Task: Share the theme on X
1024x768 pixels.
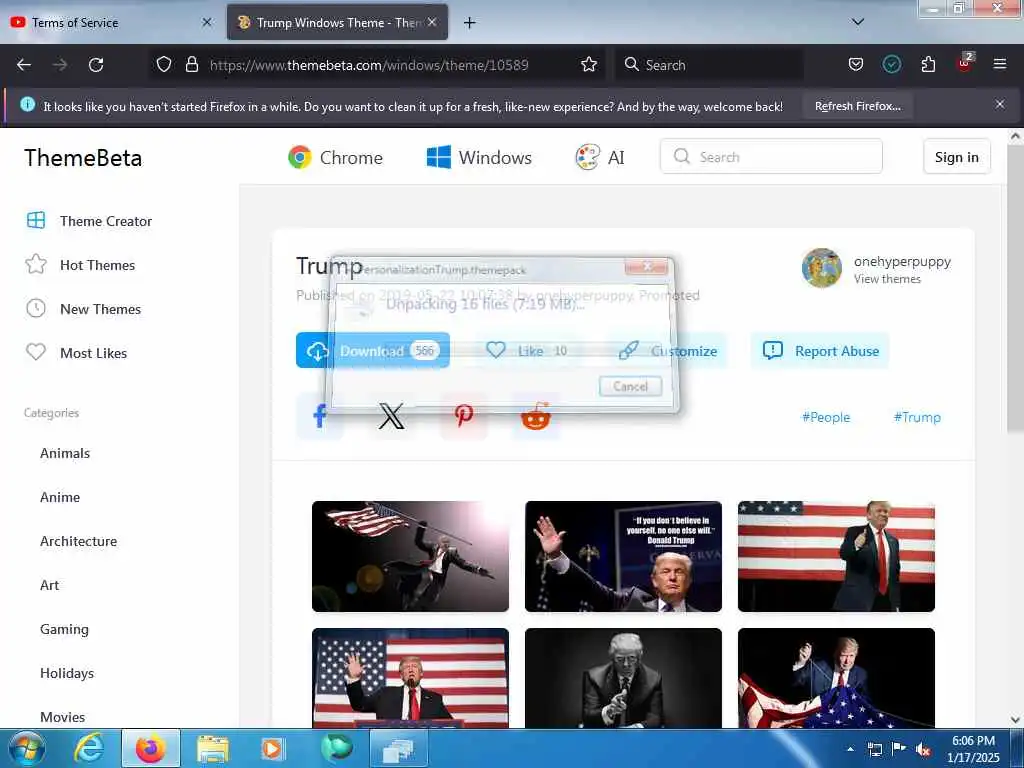Action: (x=392, y=416)
